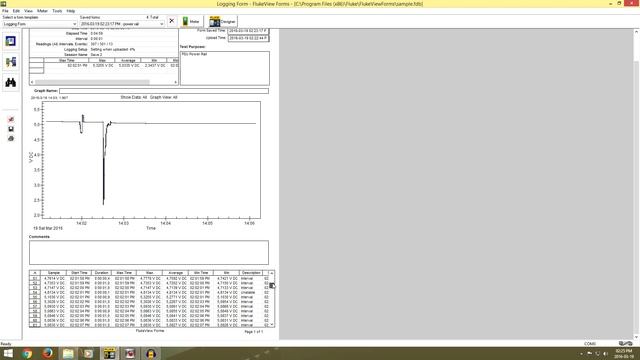Open the Meter menu
The image size is (640, 360).
pos(42,11)
